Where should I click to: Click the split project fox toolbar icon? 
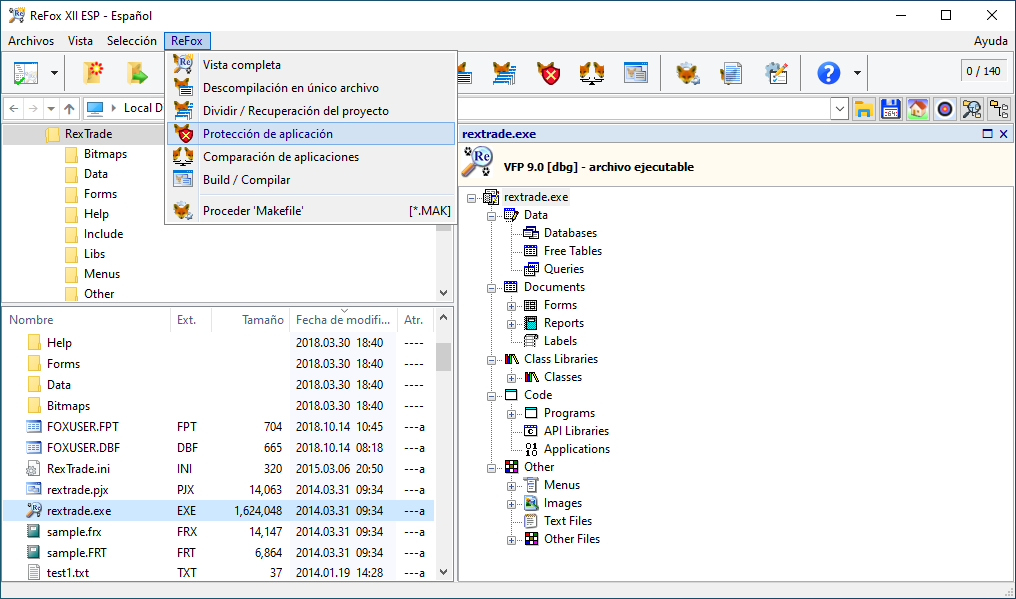(x=504, y=73)
